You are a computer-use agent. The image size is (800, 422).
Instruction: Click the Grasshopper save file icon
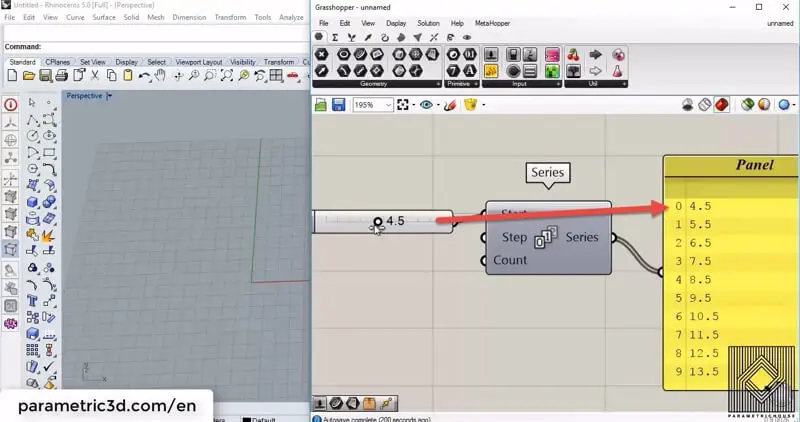click(338, 104)
